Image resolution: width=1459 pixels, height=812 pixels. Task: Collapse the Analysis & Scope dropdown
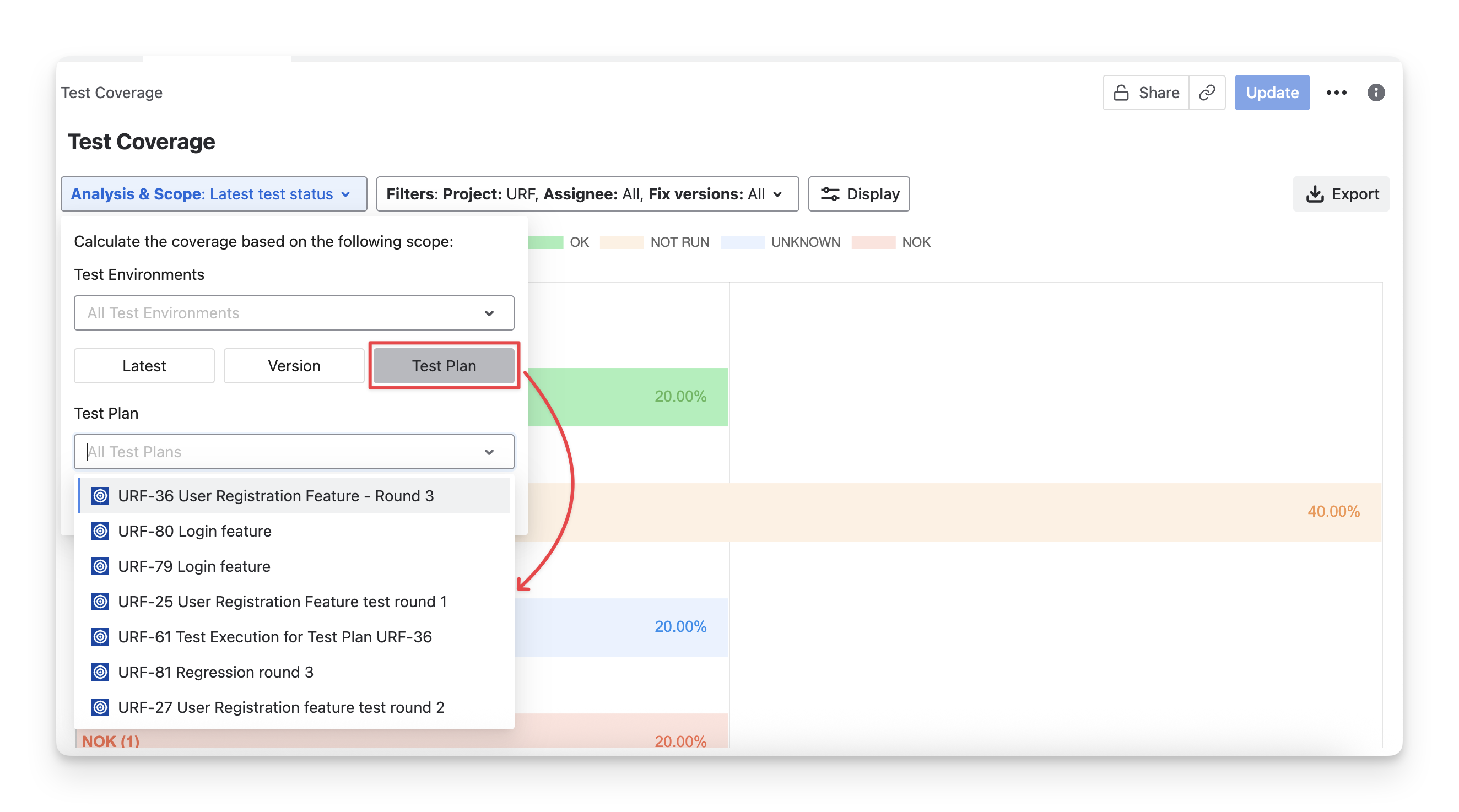(x=214, y=194)
